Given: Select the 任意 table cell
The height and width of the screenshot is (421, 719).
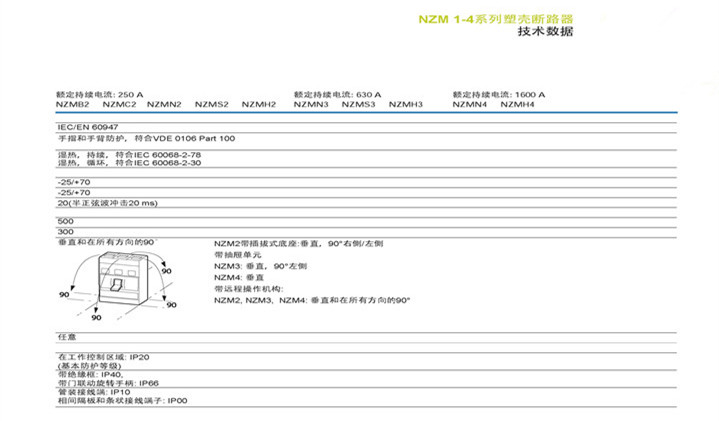Looking at the screenshot, I should pyautogui.click(x=67, y=335).
